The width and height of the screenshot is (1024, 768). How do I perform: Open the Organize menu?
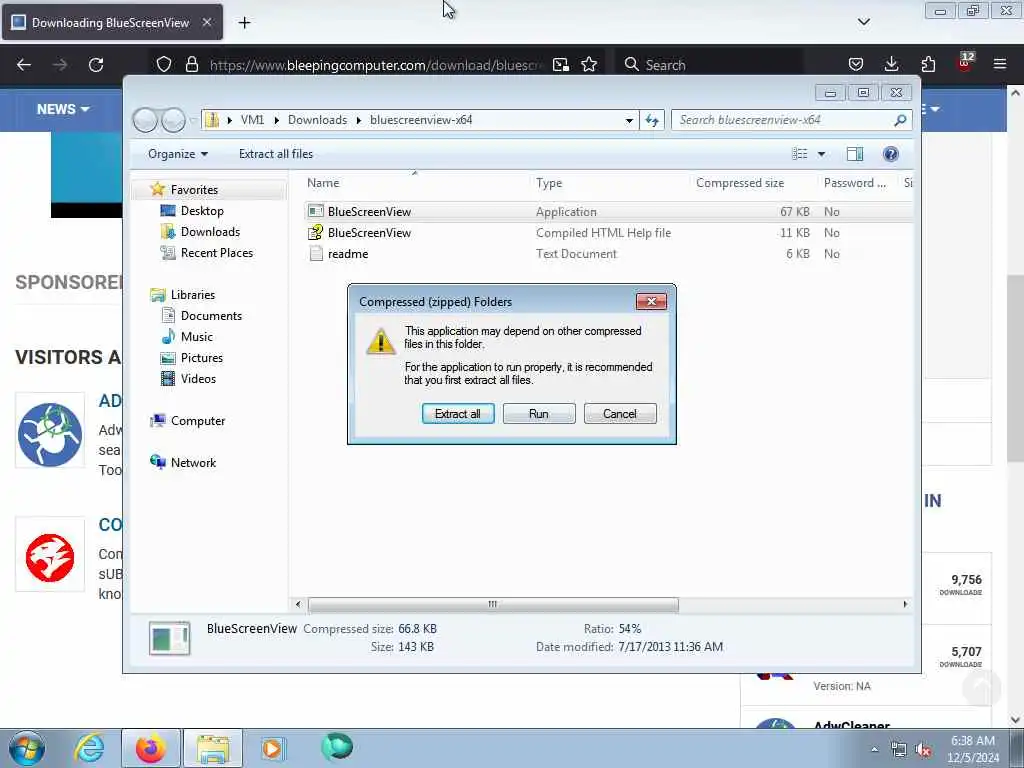pyautogui.click(x=178, y=154)
